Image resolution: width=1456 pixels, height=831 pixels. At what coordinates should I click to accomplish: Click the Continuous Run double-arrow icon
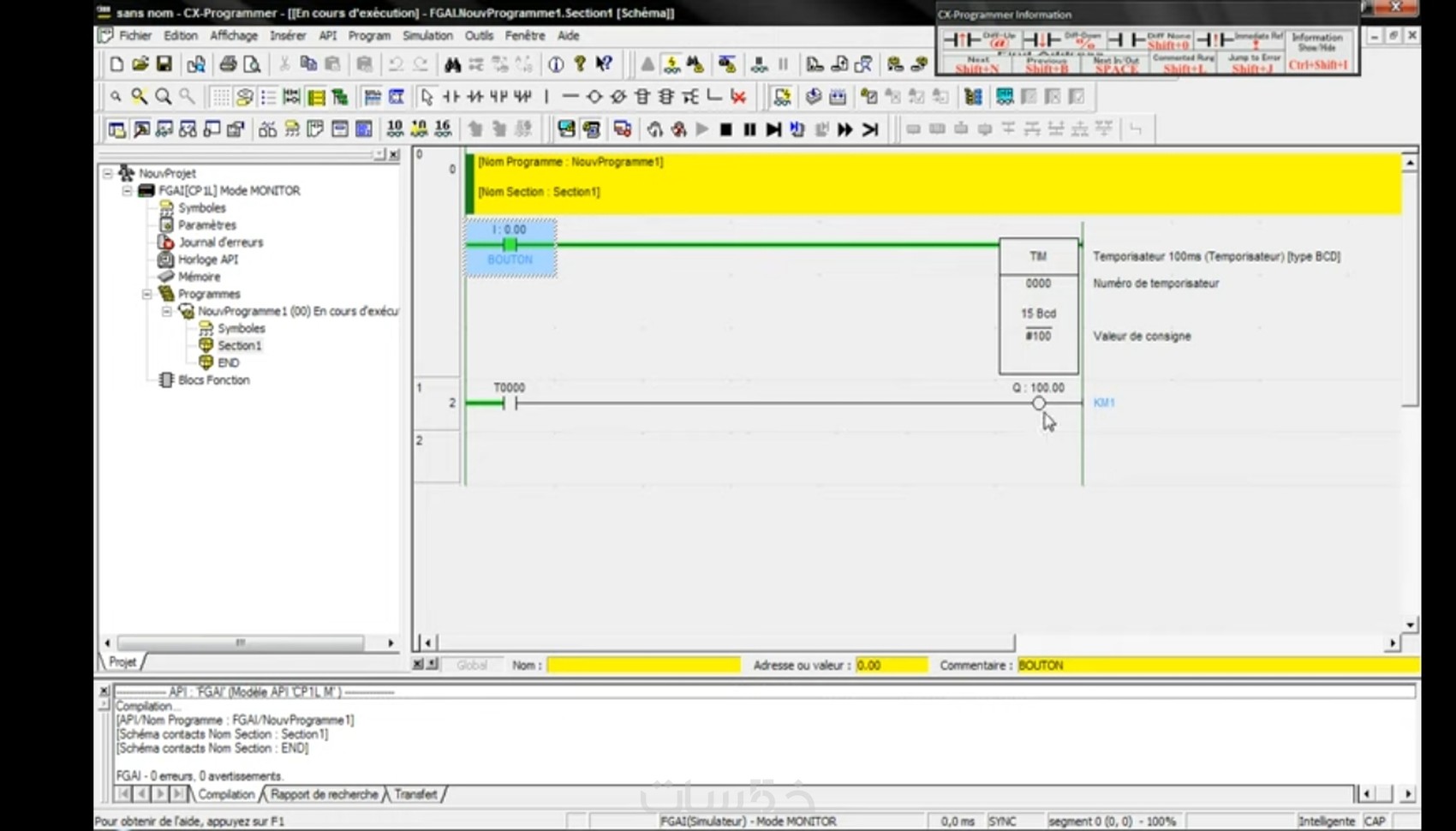[x=845, y=129]
